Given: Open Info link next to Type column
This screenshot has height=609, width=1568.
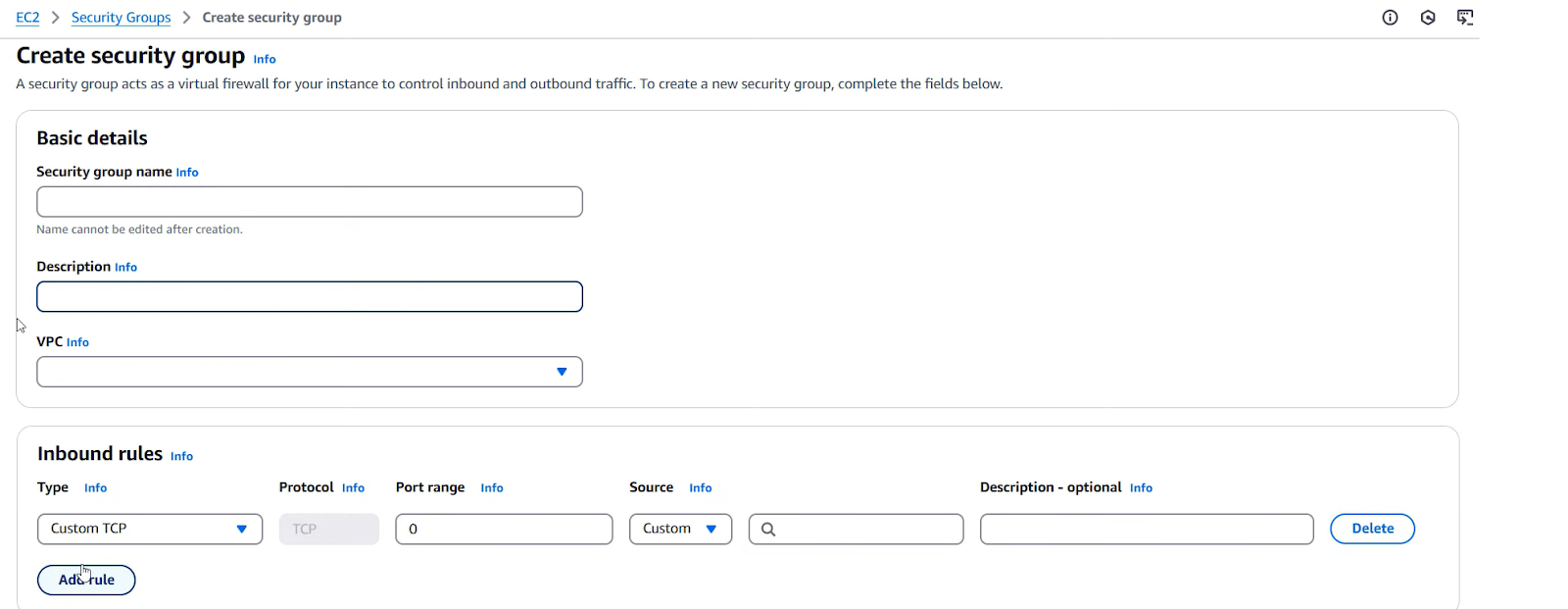Looking at the screenshot, I should coord(95,488).
